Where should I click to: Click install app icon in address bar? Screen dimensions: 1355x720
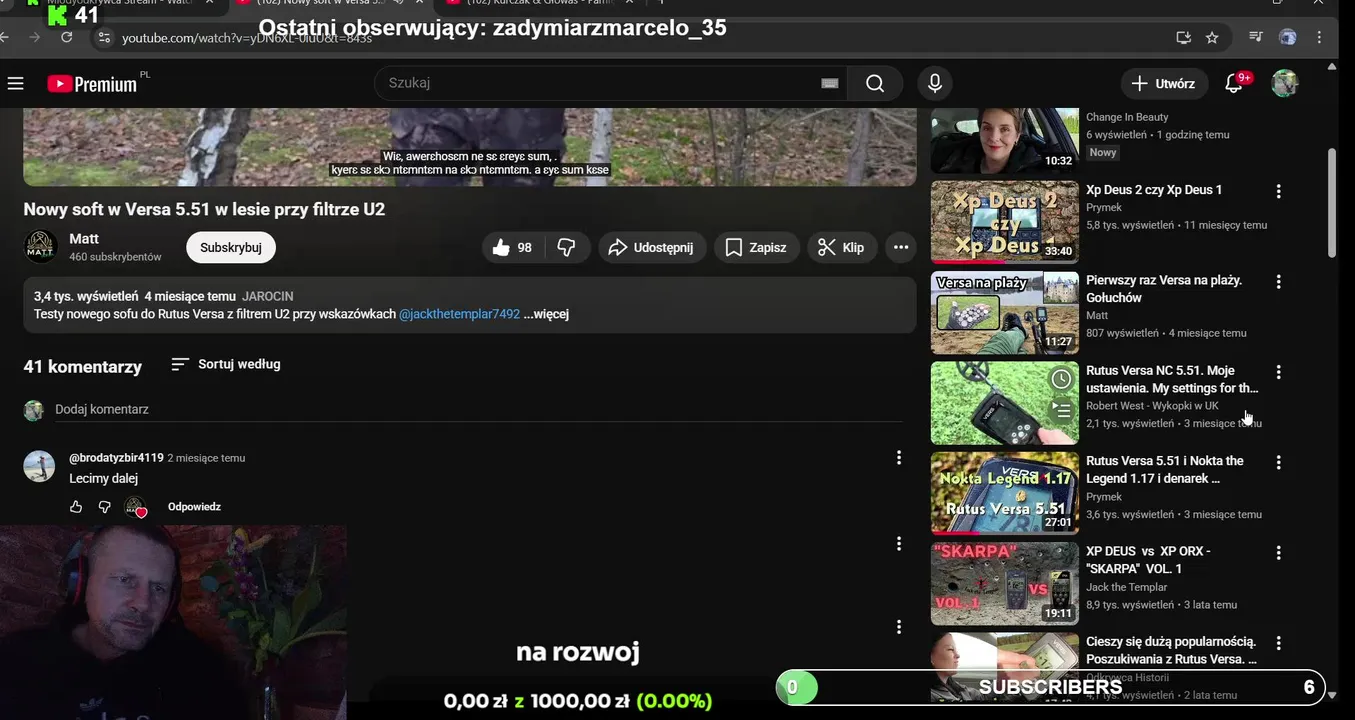coord(1184,38)
